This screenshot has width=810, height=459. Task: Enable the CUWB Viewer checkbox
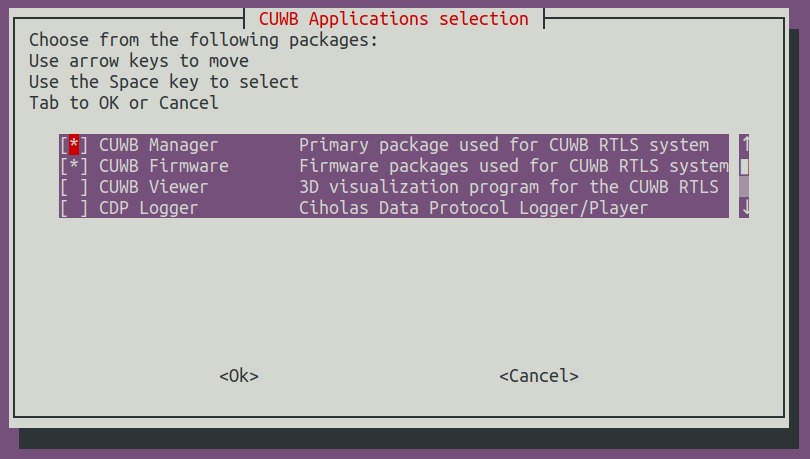pos(74,187)
